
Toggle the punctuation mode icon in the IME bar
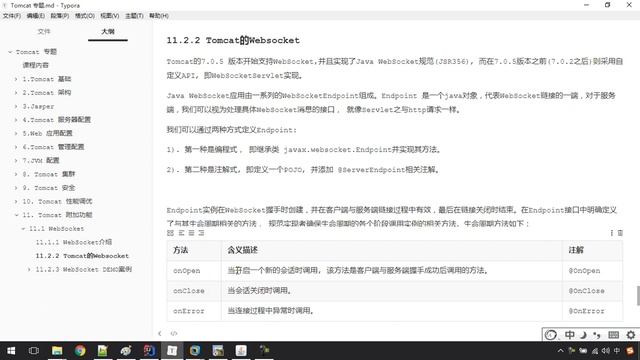(x=597, y=335)
